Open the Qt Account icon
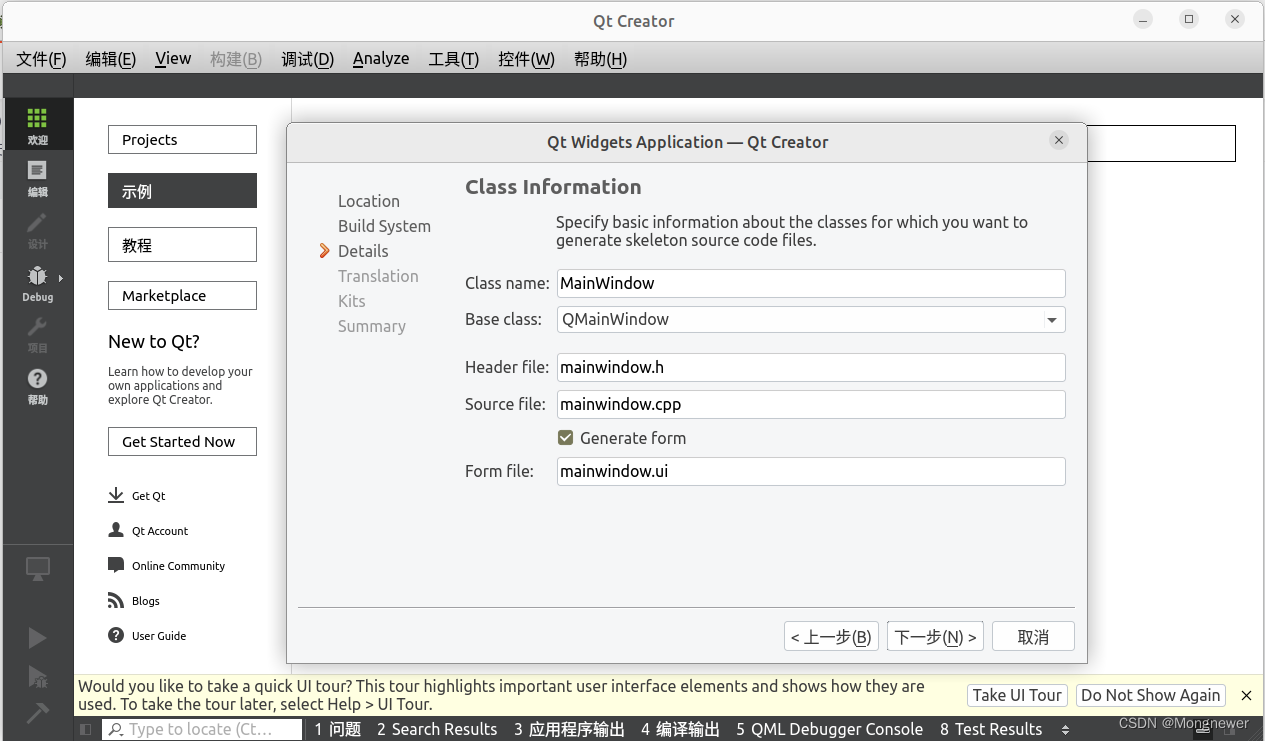This screenshot has height=741, width=1265. [x=115, y=530]
